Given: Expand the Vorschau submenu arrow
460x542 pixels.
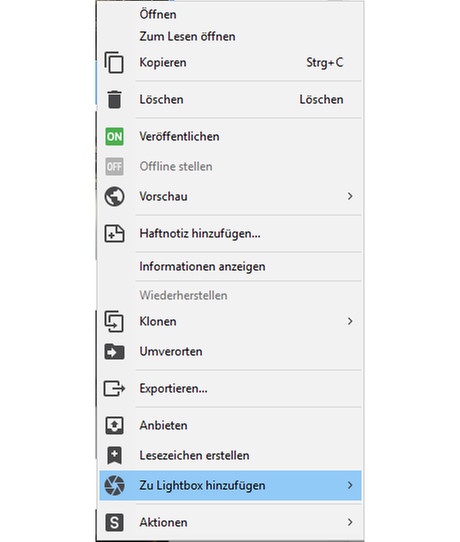Looking at the screenshot, I should (x=350, y=196).
